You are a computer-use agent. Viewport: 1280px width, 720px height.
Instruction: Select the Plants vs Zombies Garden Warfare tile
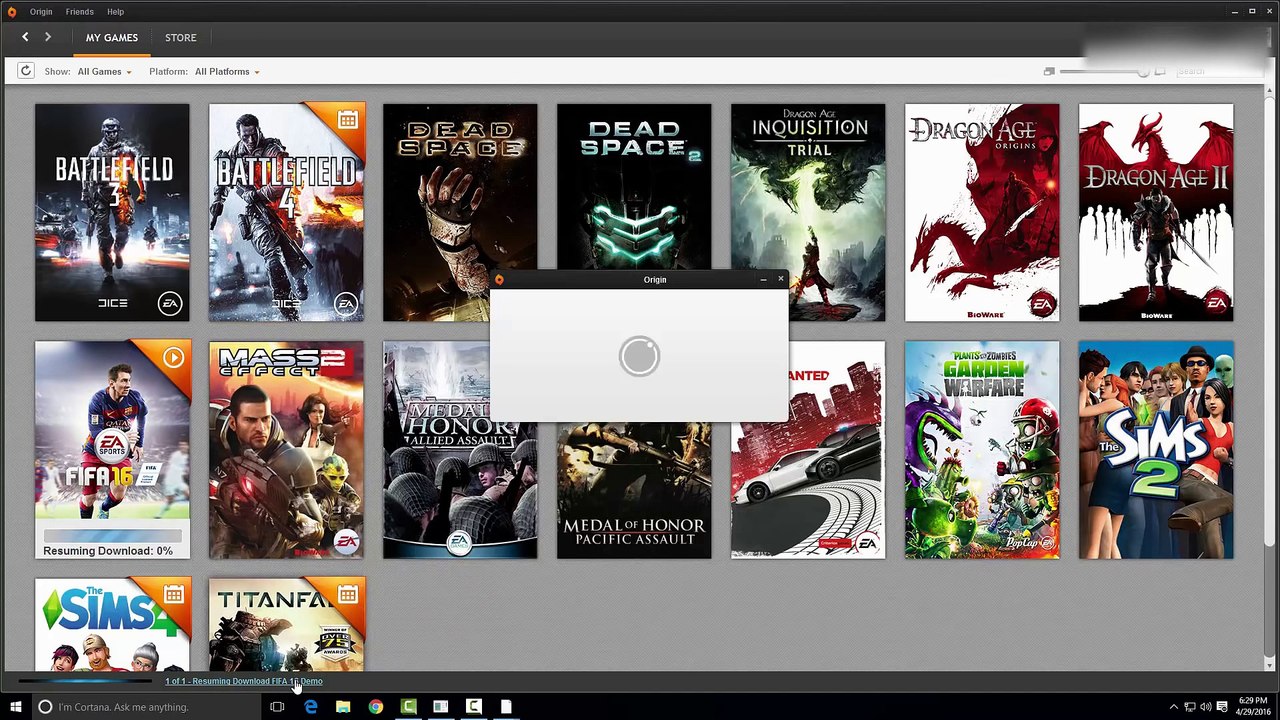click(982, 450)
